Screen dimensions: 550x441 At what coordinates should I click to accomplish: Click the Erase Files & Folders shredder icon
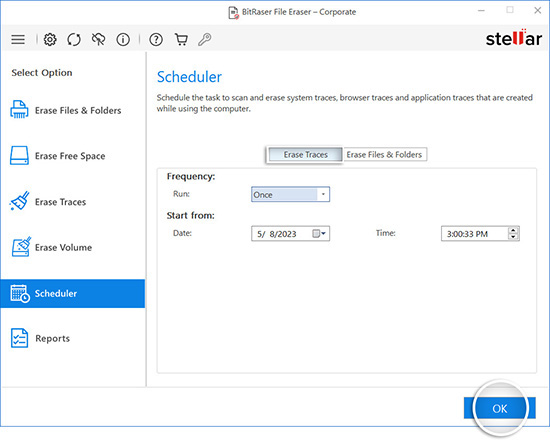tap(19, 109)
